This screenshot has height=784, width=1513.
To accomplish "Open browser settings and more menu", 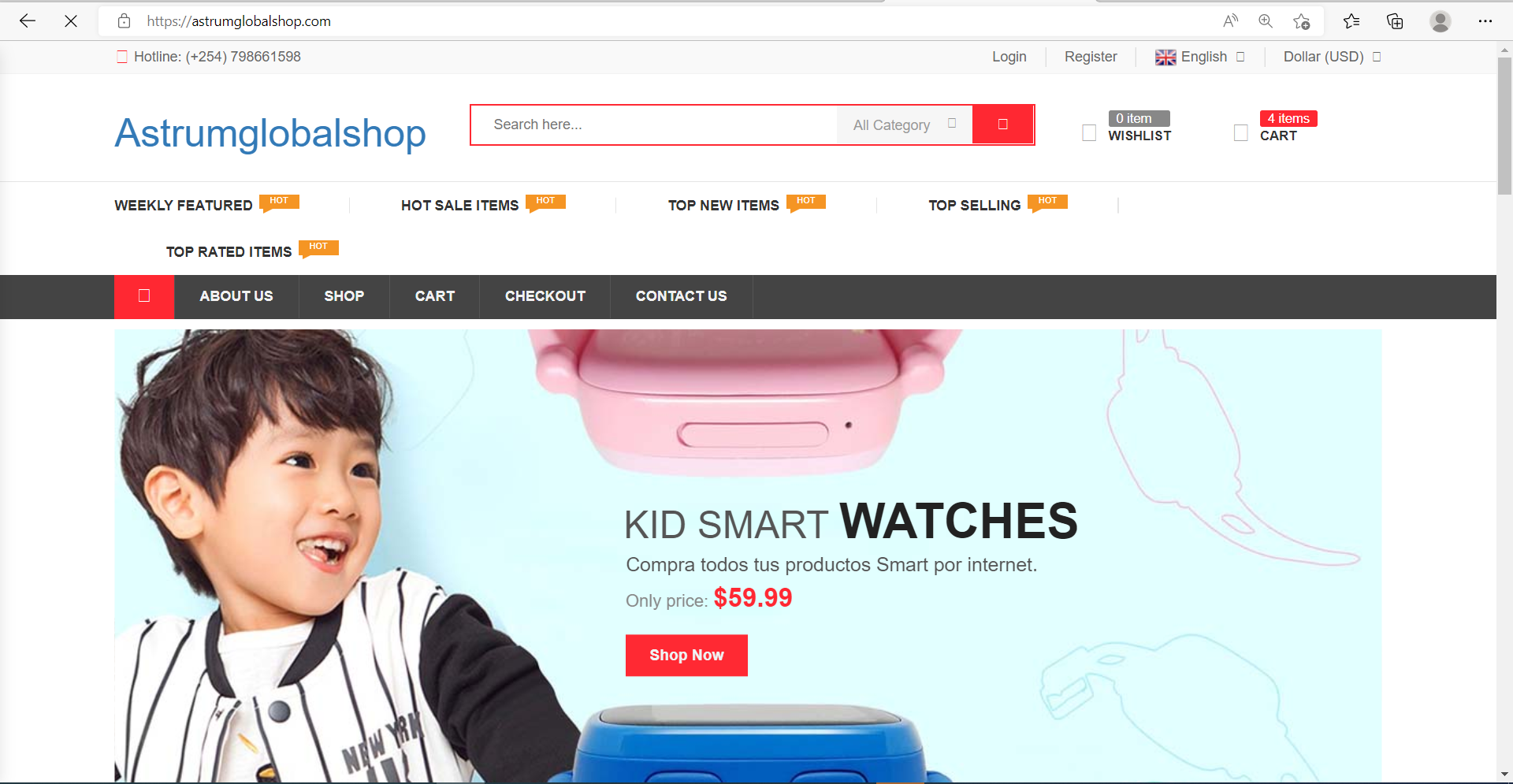I will [x=1485, y=21].
